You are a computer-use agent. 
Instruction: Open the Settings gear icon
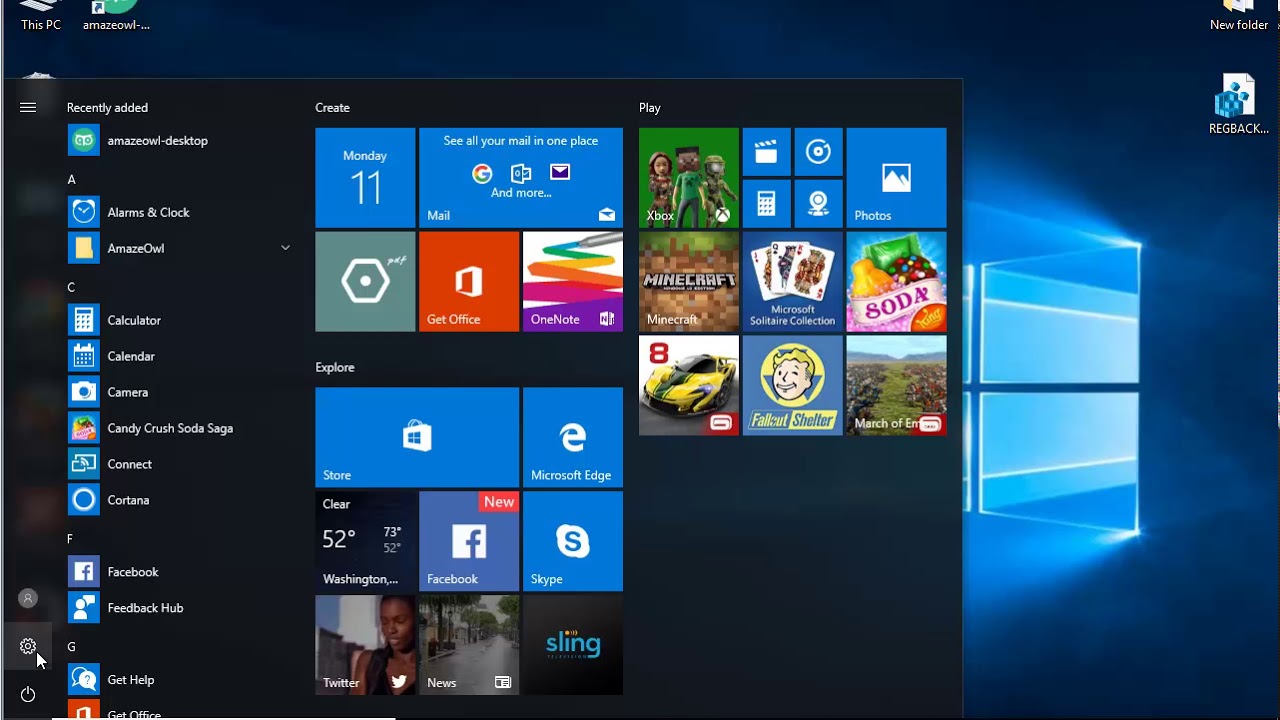pyautogui.click(x=28, y=647)
